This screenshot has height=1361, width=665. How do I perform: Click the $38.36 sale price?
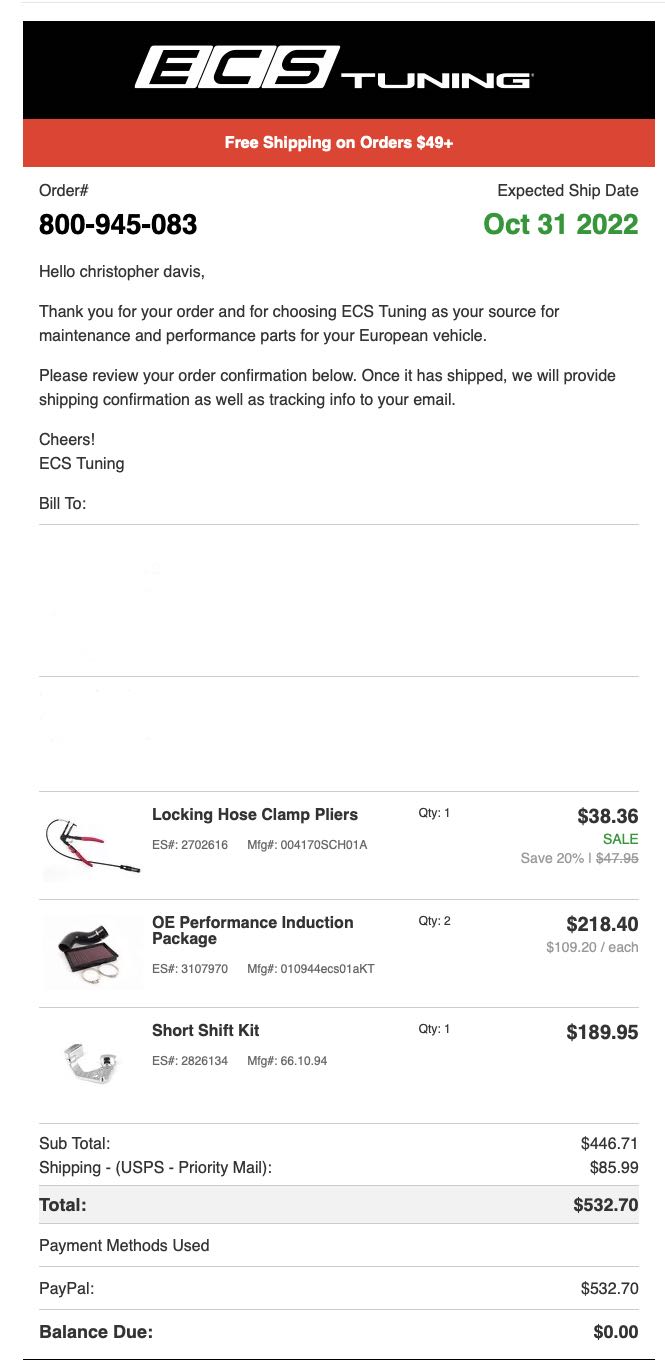(607, 817)
